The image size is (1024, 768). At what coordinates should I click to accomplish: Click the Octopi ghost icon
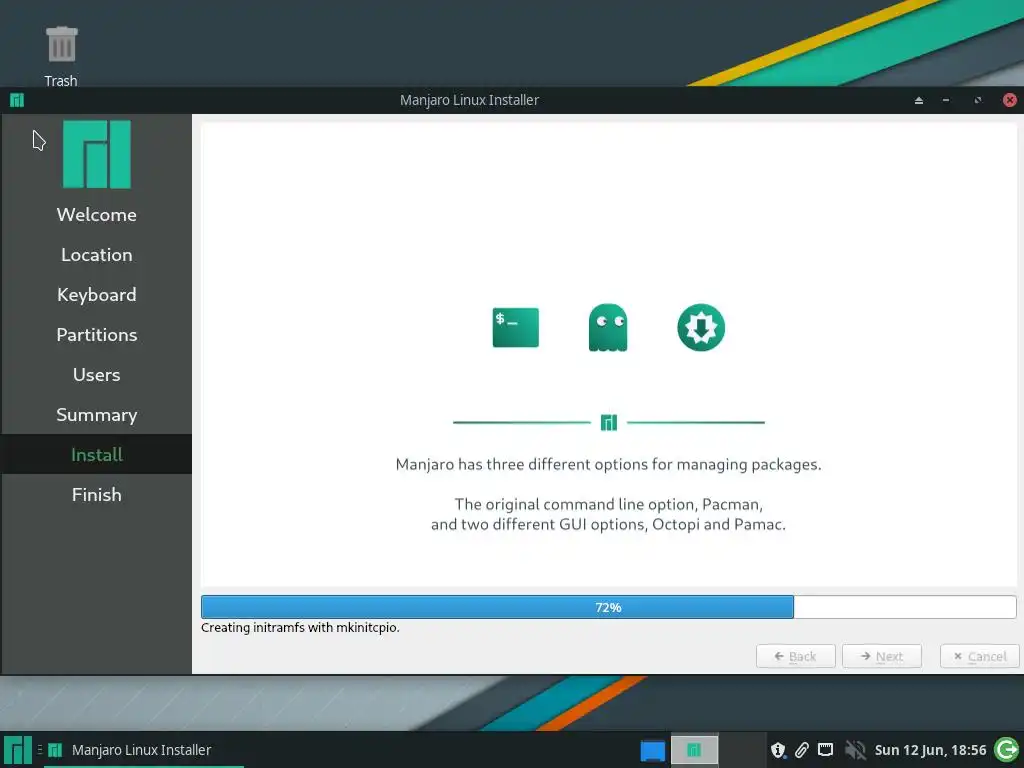(x=608, y=328)
